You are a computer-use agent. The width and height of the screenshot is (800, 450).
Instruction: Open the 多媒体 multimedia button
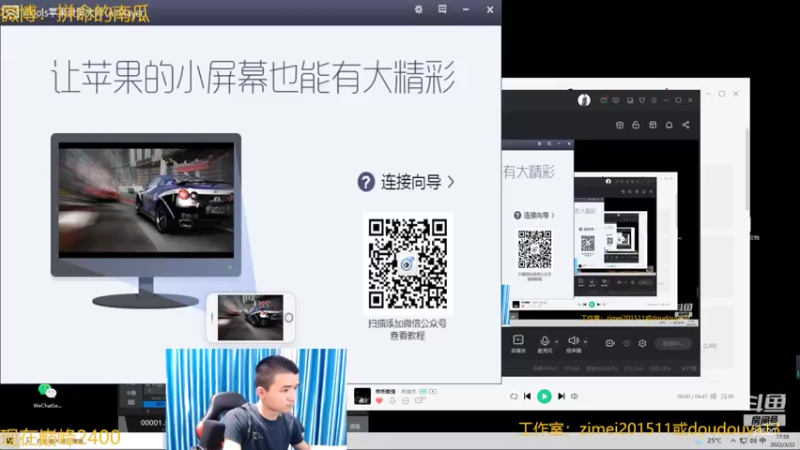tap(518, 344)
